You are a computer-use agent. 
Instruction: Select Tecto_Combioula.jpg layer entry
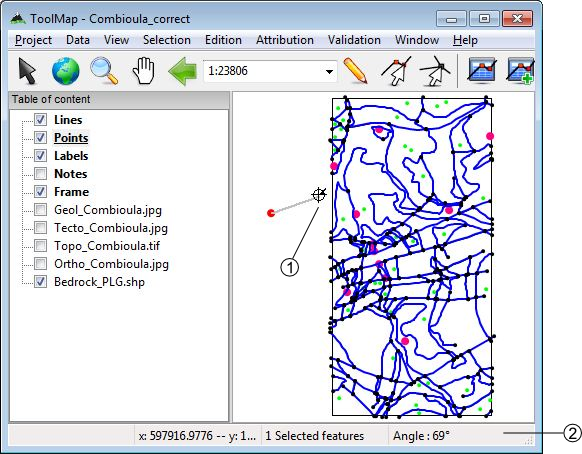coord(111,228)
